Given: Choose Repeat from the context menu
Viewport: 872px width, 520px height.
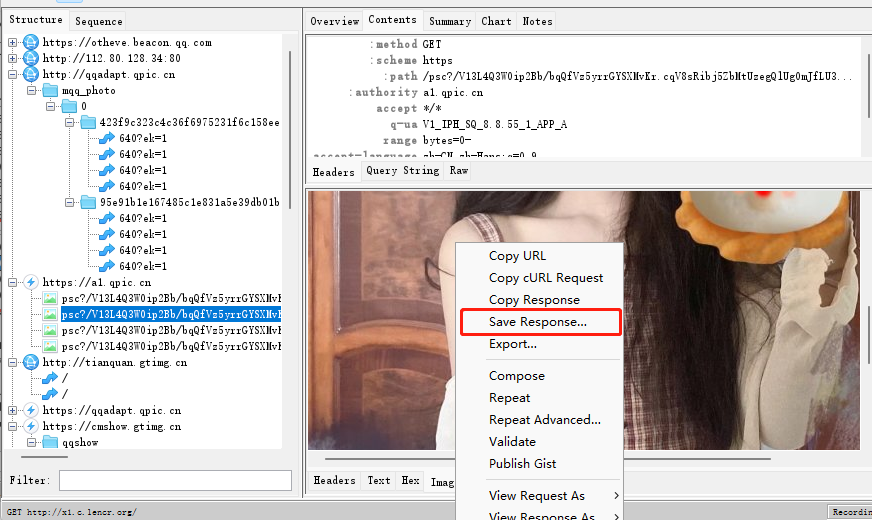Looking at the screenshot, I should pos(539,398).
